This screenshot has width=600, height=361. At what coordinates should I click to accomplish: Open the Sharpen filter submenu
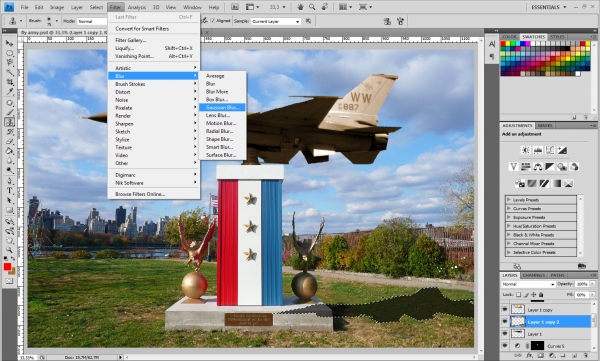[154, 124]
